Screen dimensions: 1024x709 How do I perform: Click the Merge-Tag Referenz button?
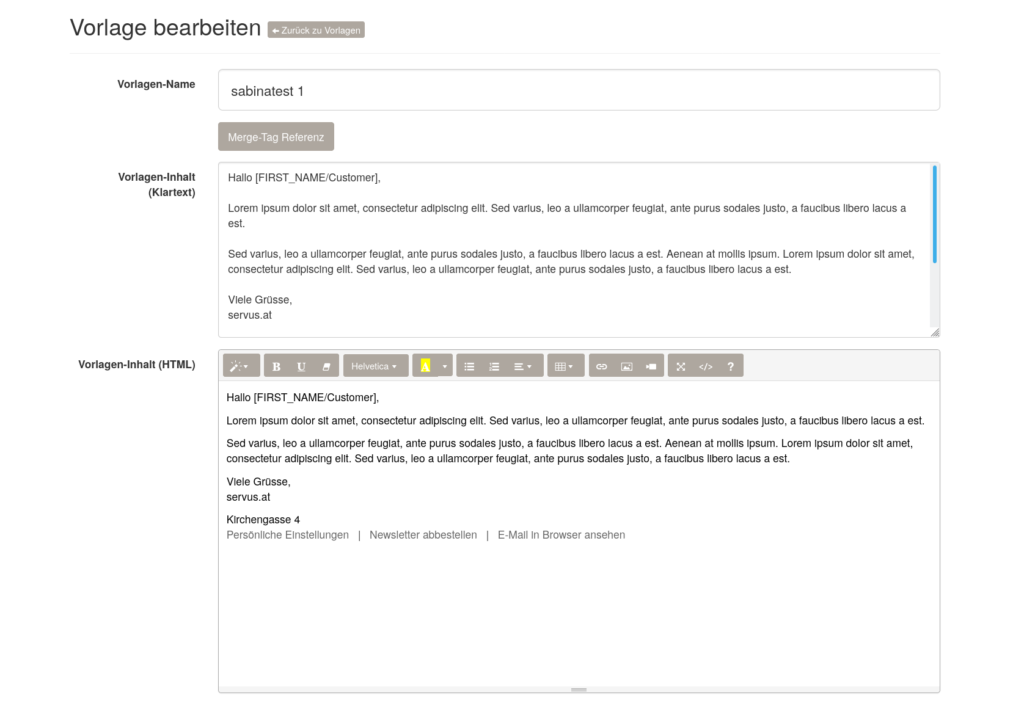coord(276,137)
